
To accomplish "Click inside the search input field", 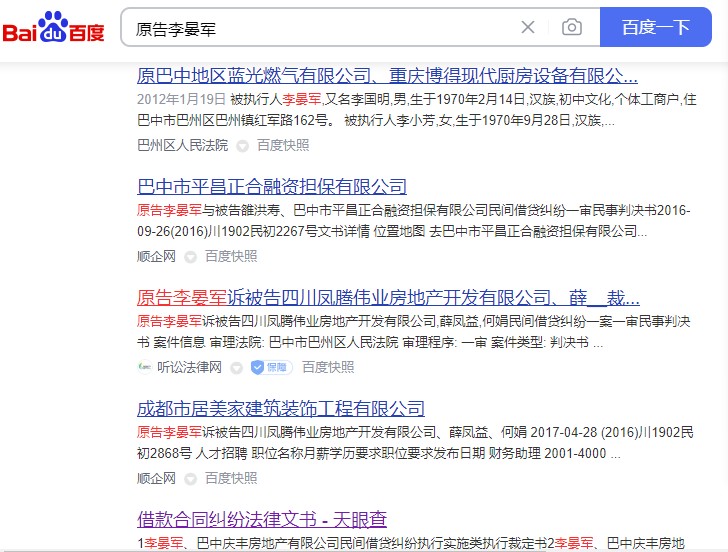I will (x=320, y=27).
